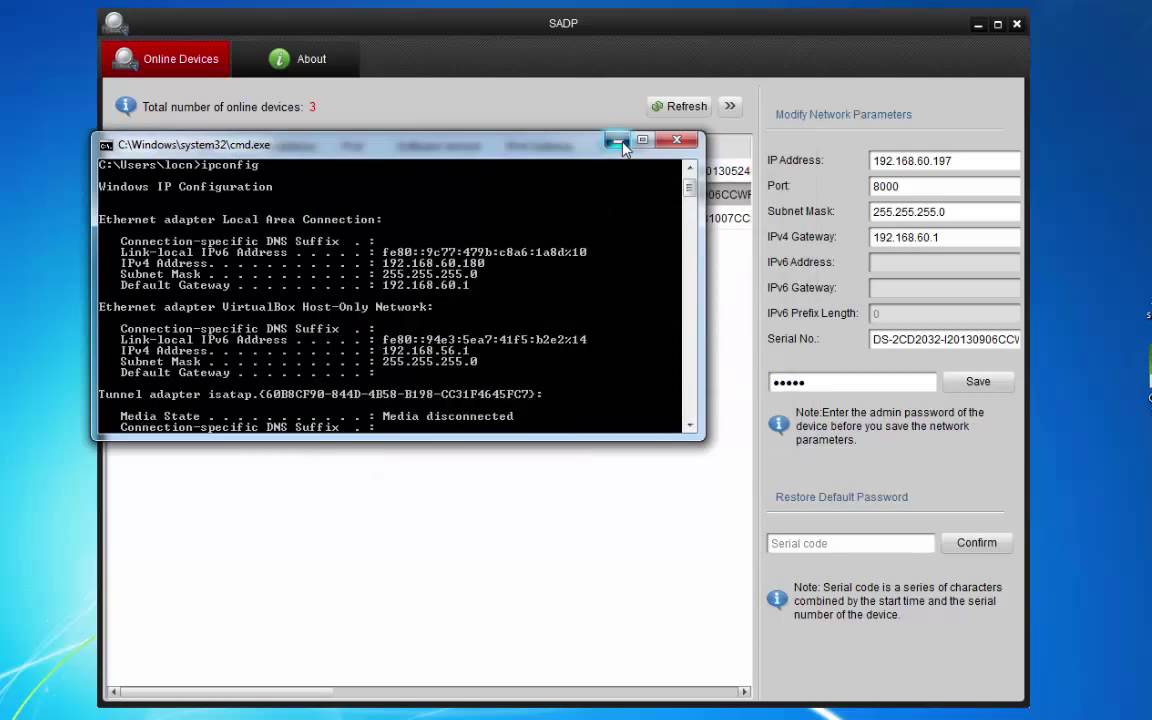The image size is (1152, 720).
Task: Click 'Media disconnected' text in cmd
Action: pos(448,416)
